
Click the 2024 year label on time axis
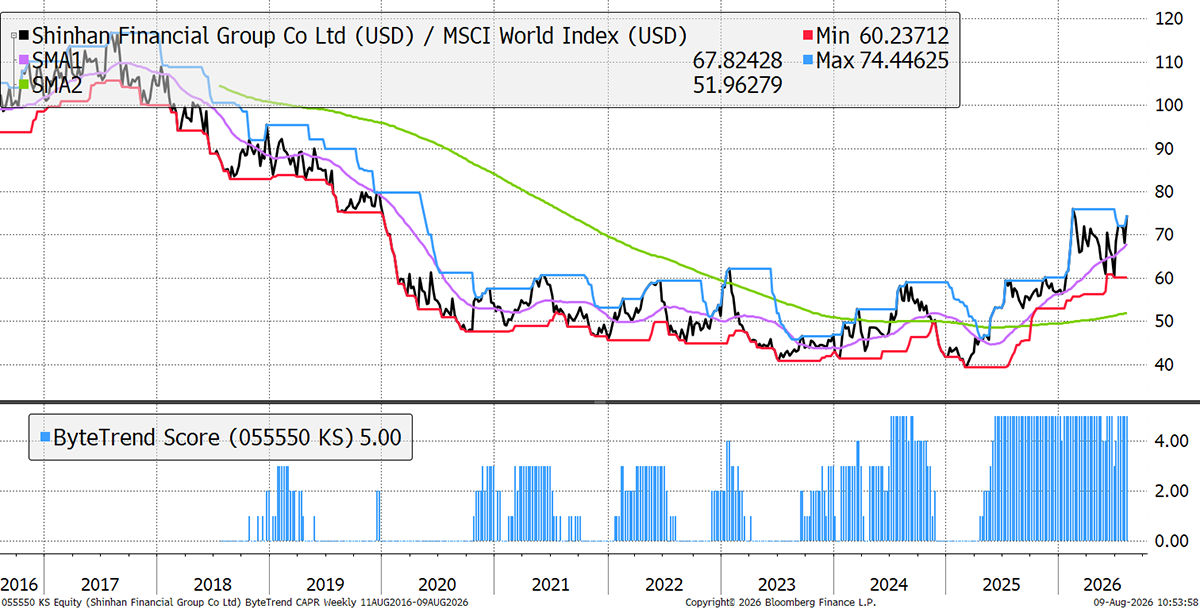click(x=890, y=583)
